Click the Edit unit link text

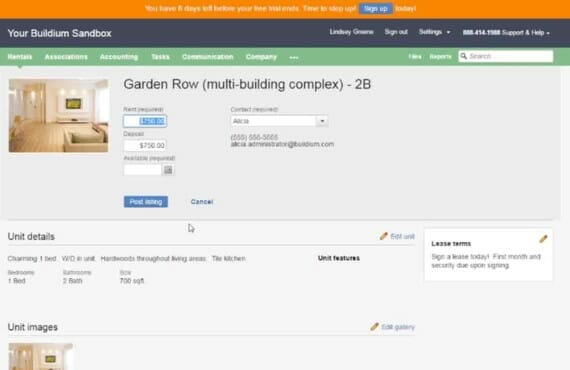click(x=402, y=236)
